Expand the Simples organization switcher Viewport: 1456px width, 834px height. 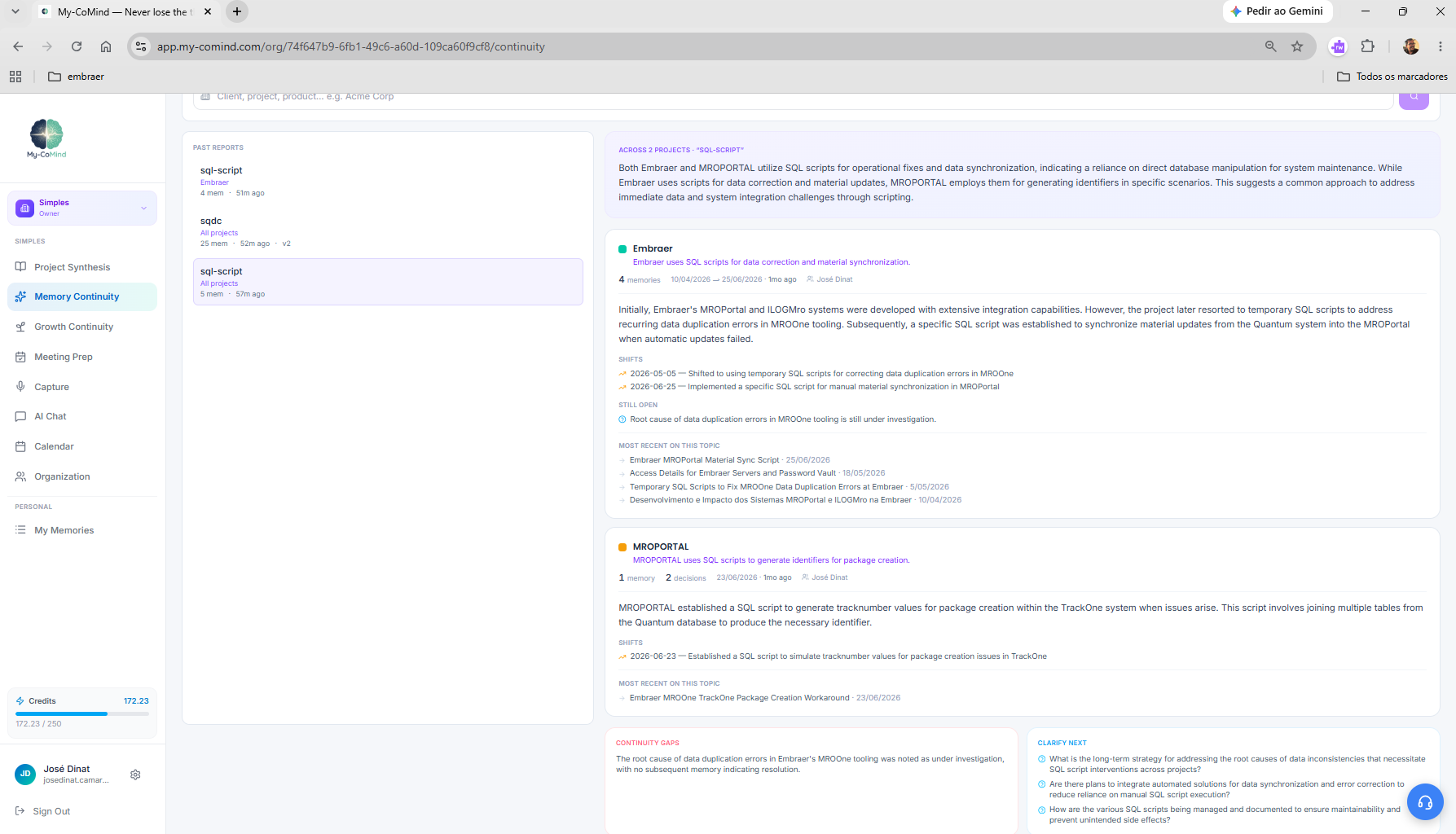pyautogui.click(x=81, y=208)
